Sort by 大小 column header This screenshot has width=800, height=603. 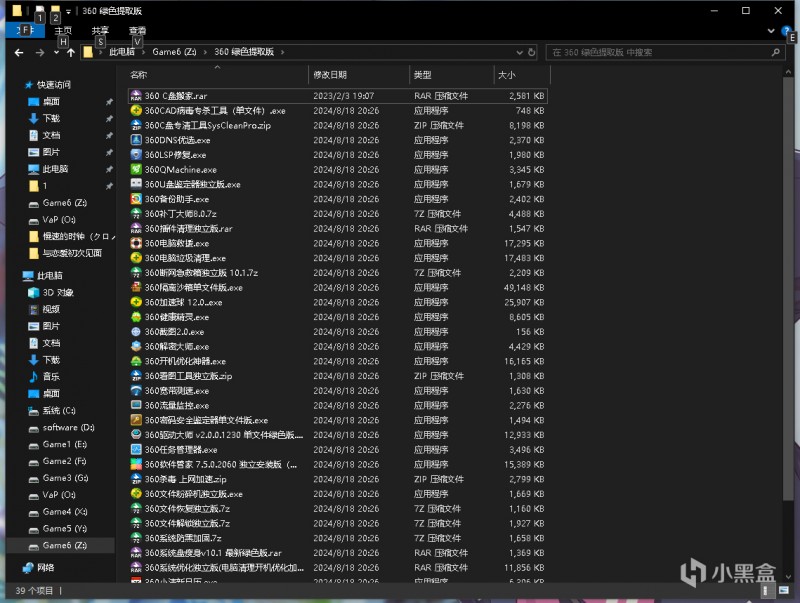pyautogui.click(x=522, y=75)
